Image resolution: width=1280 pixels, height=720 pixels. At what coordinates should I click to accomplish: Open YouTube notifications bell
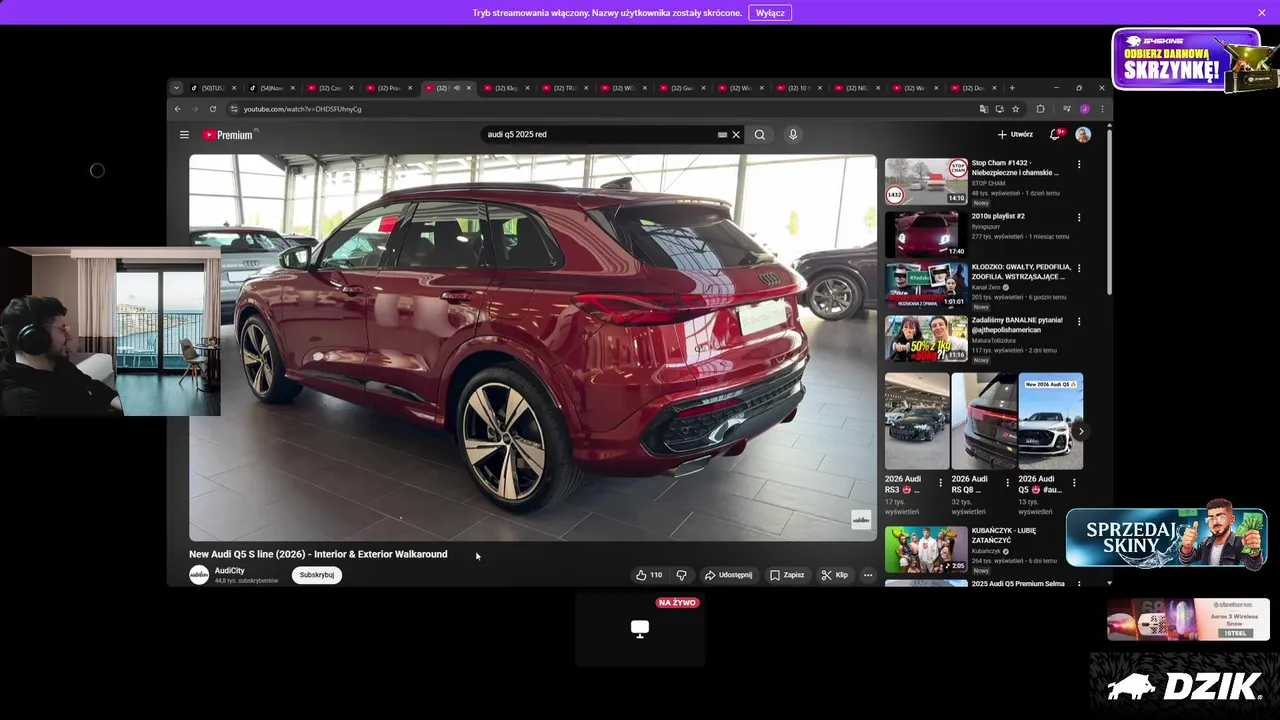click(x=1055, y=135)
